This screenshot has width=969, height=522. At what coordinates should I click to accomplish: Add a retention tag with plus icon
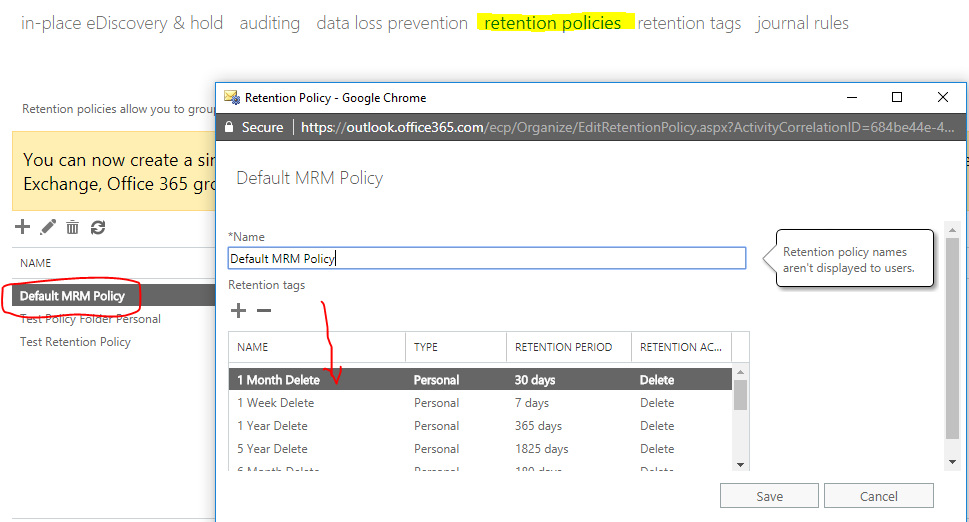click(238, 311)
